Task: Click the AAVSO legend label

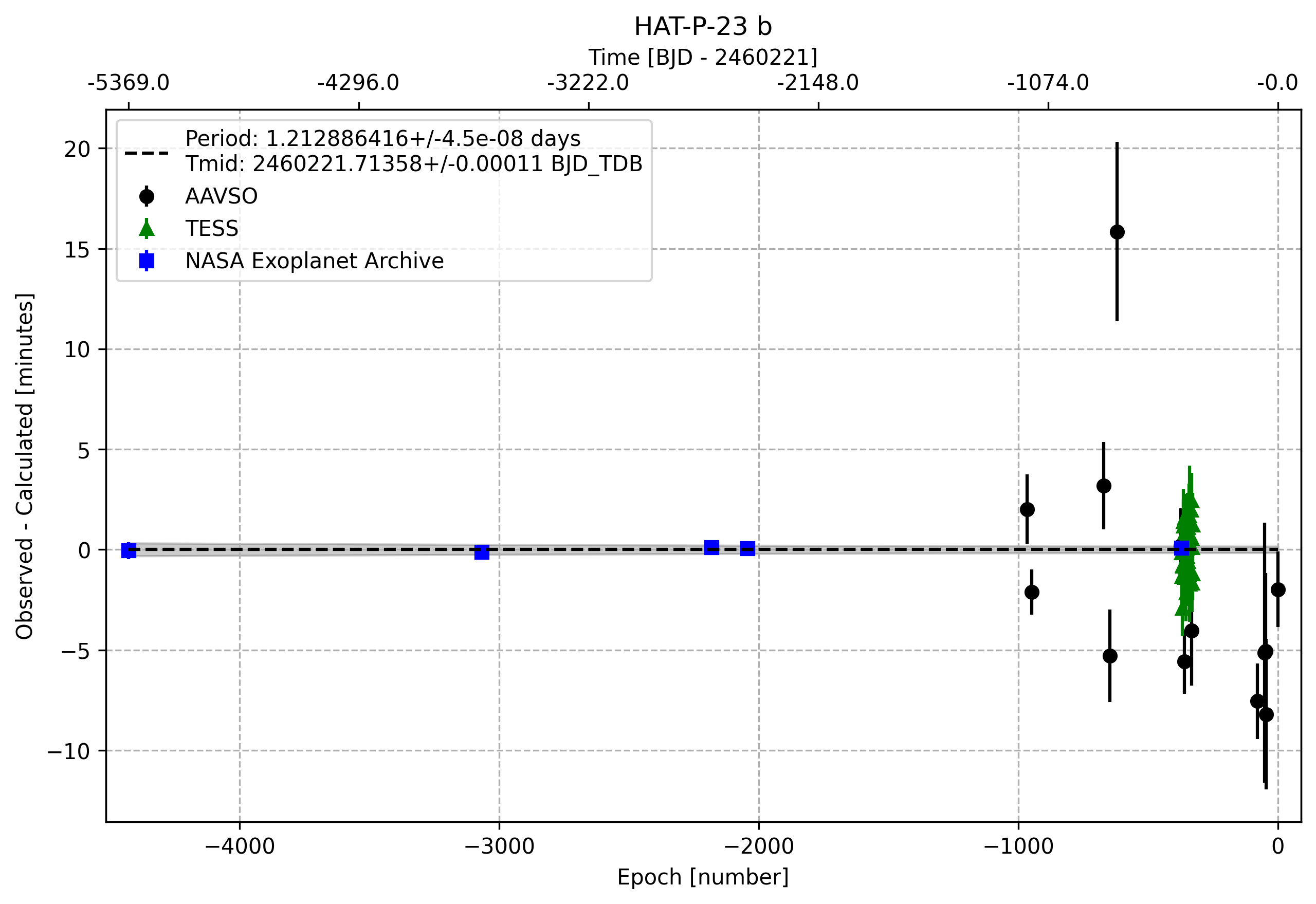Action: point(222,196)
